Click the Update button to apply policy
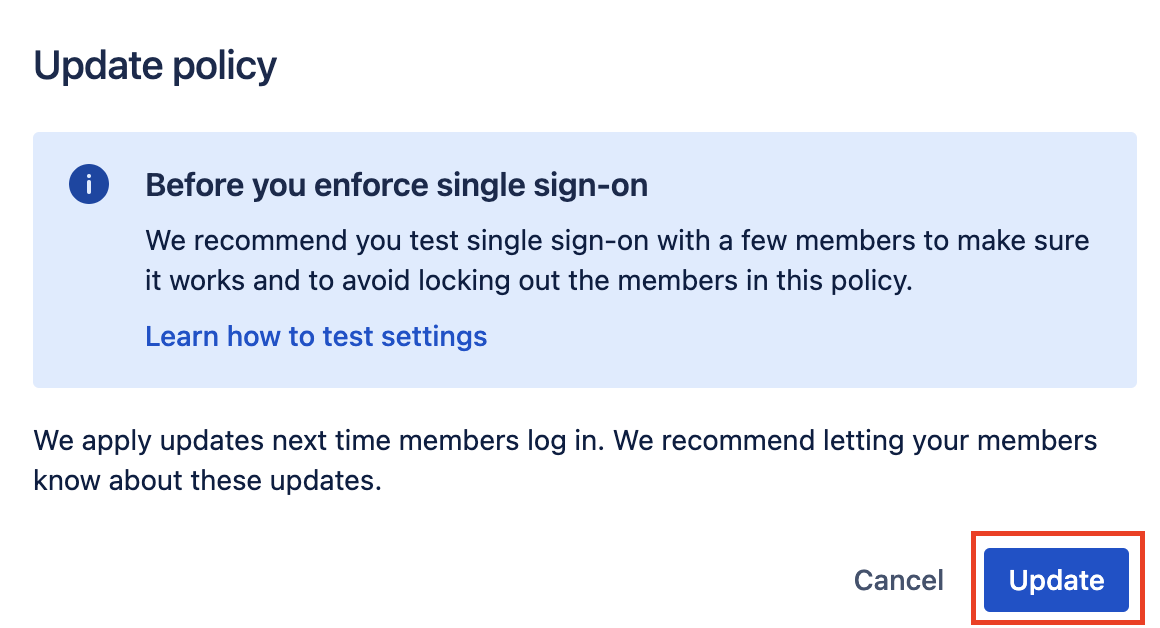The width and height of the screenshot is (1160, 628). coord(1055,580)
